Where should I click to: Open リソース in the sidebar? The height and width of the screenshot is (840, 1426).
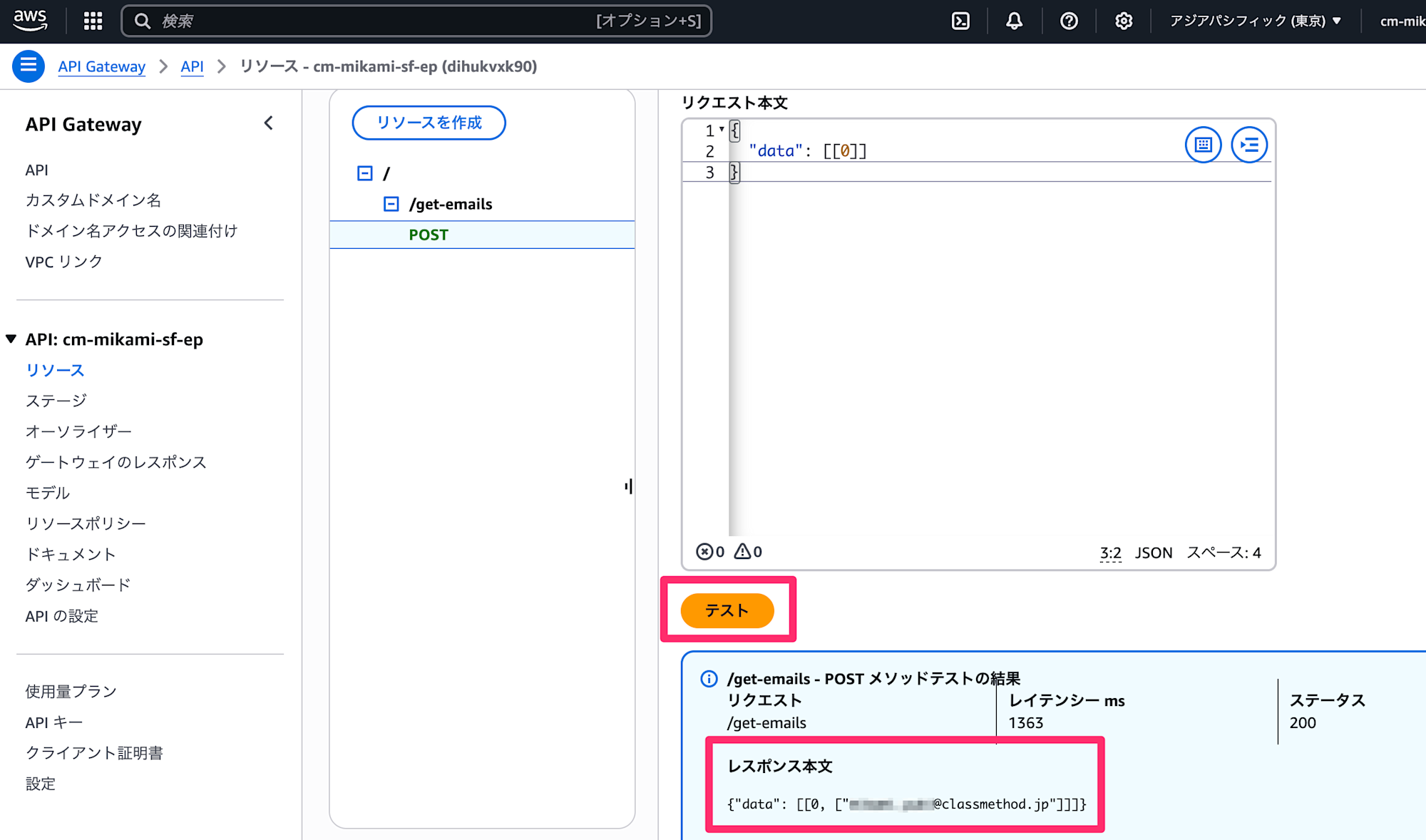point(55,370)
